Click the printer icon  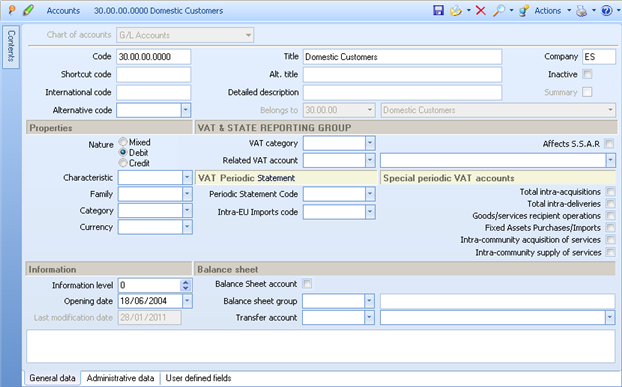[x=582, y=10]
